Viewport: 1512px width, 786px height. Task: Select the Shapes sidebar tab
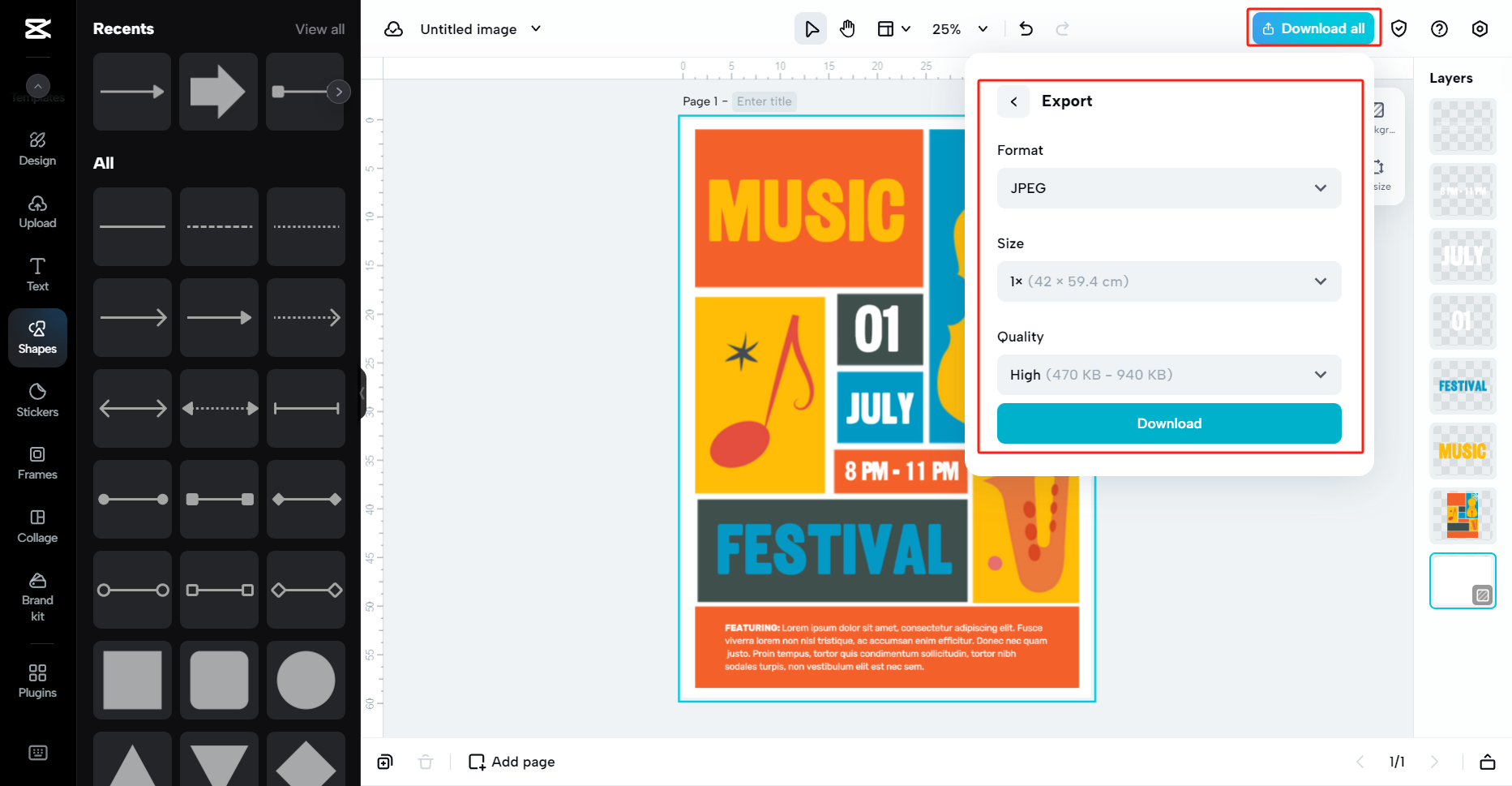click(x=37, y=337)
